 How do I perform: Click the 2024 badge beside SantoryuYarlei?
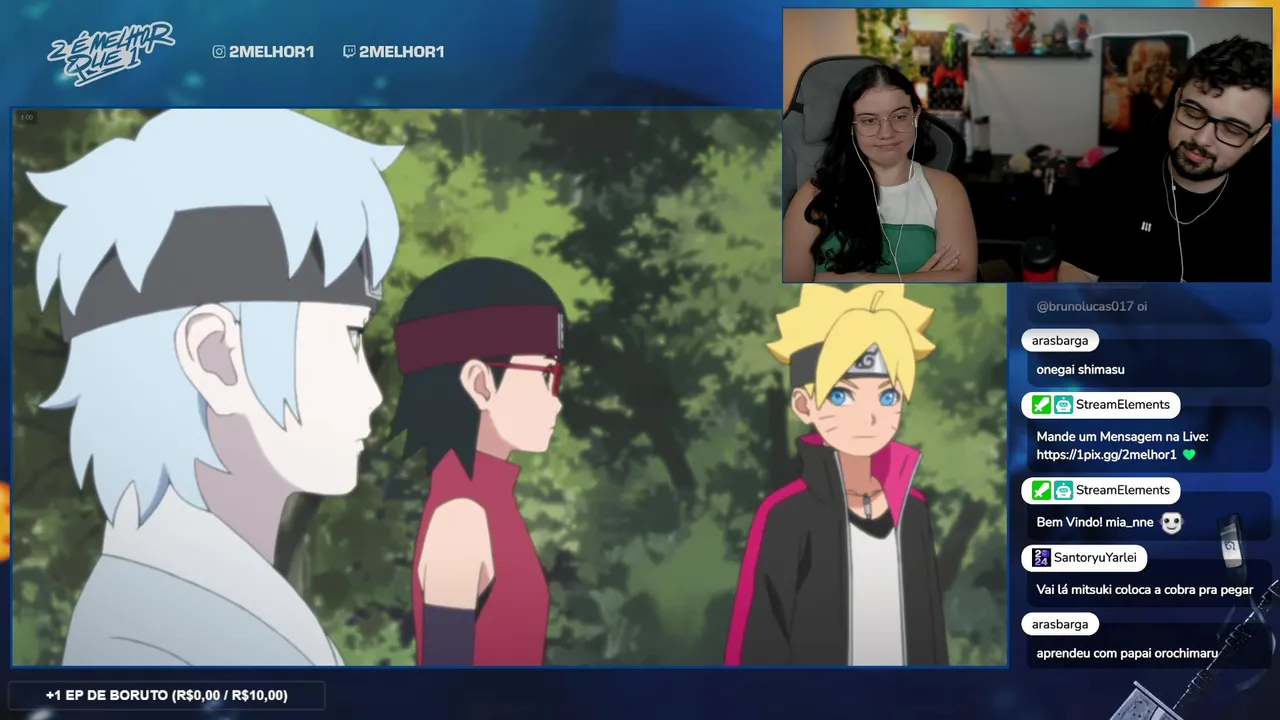1041,558
